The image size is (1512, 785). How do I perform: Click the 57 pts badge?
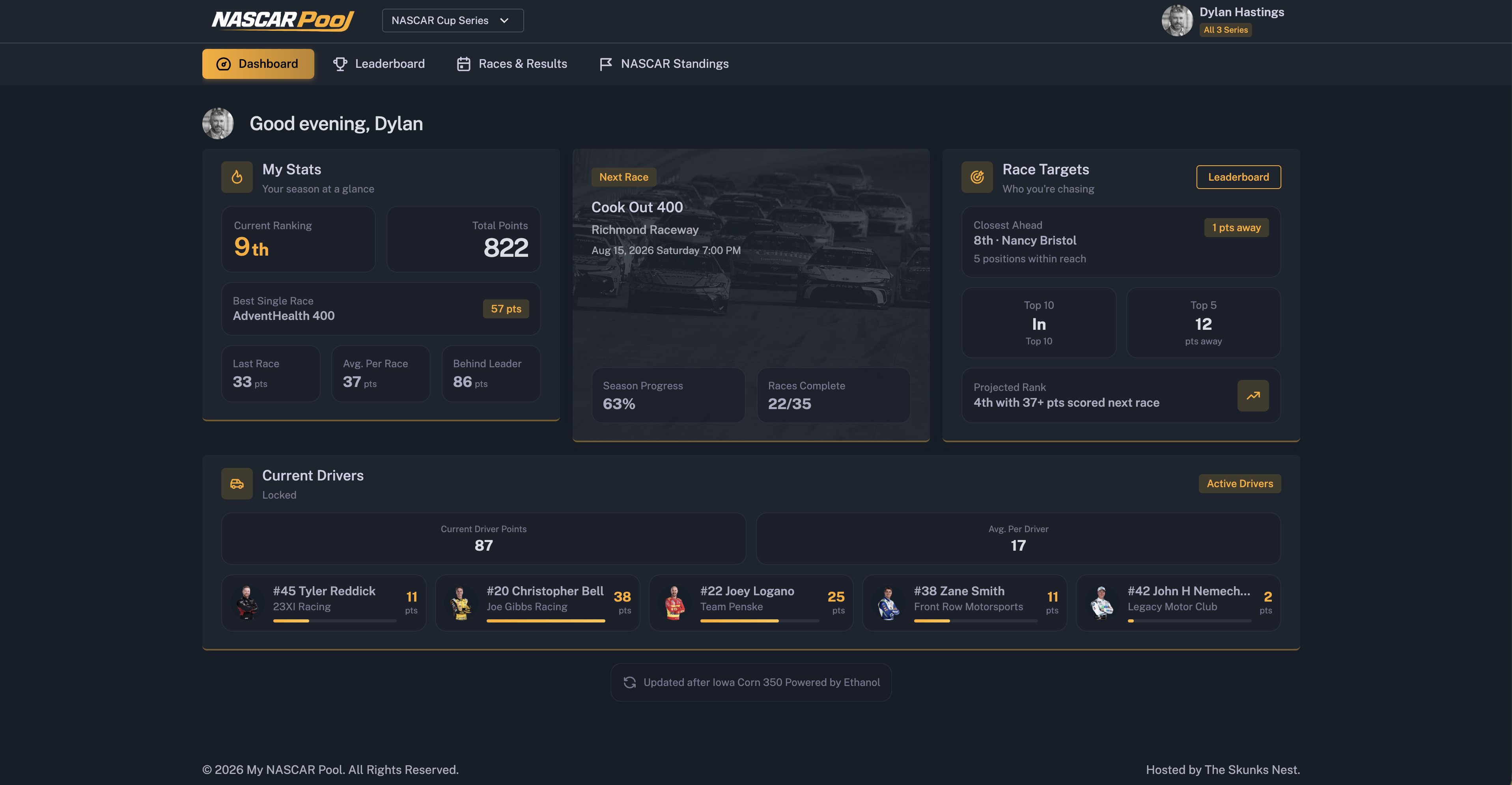click(506, 309)
